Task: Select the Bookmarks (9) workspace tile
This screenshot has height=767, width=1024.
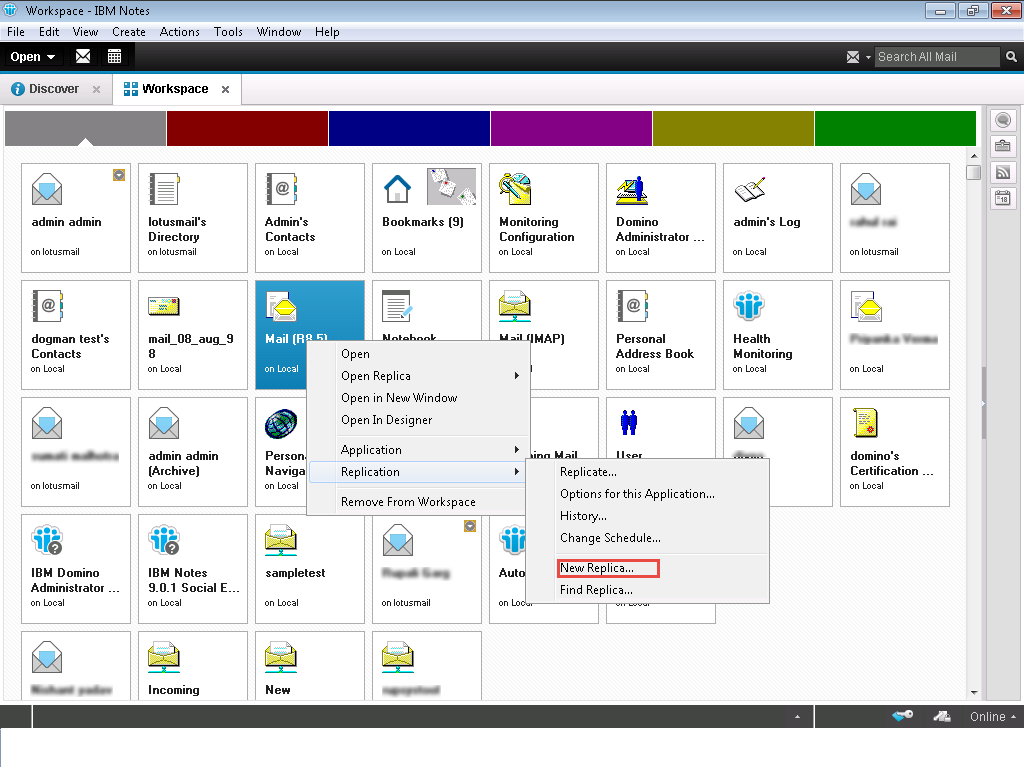Action: click(426, 217)
